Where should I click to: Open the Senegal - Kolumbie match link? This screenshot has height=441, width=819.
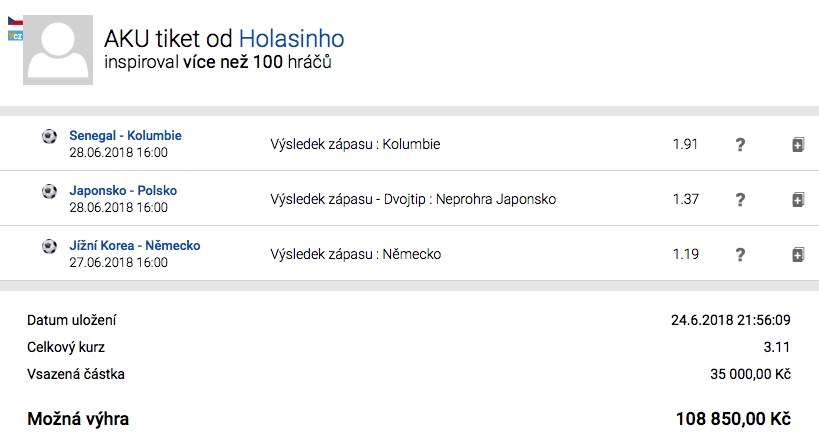(125, 136)
